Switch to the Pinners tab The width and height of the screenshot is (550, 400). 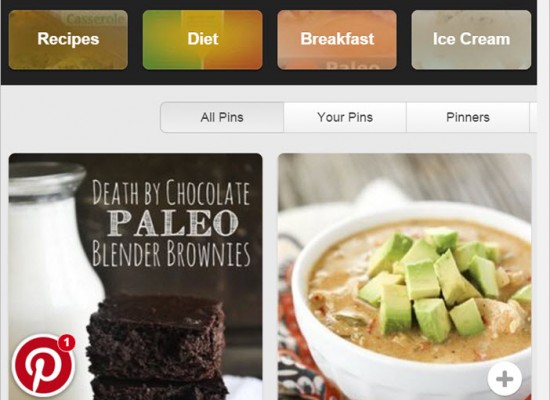(468, 117)
